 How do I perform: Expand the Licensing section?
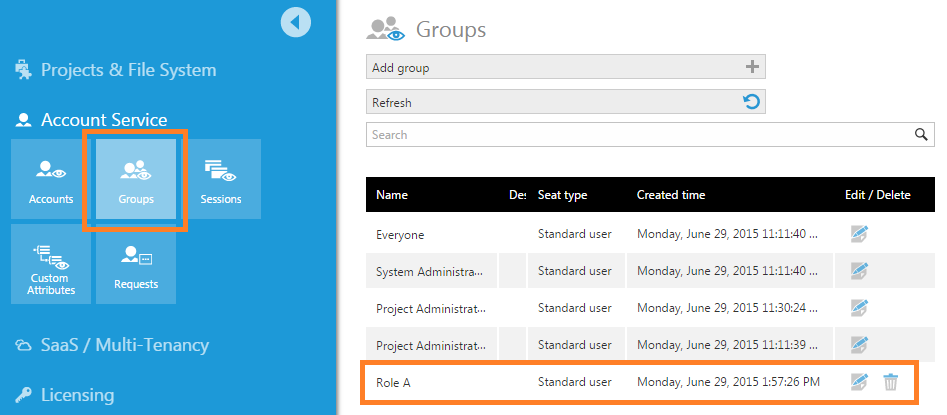pos(65,395)
